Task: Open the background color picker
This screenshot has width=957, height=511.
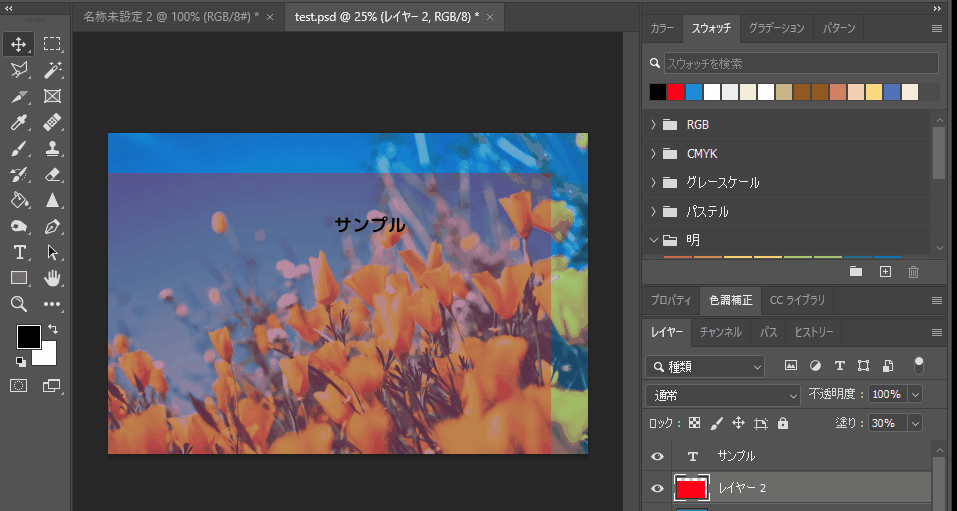Action: [48, 356]
